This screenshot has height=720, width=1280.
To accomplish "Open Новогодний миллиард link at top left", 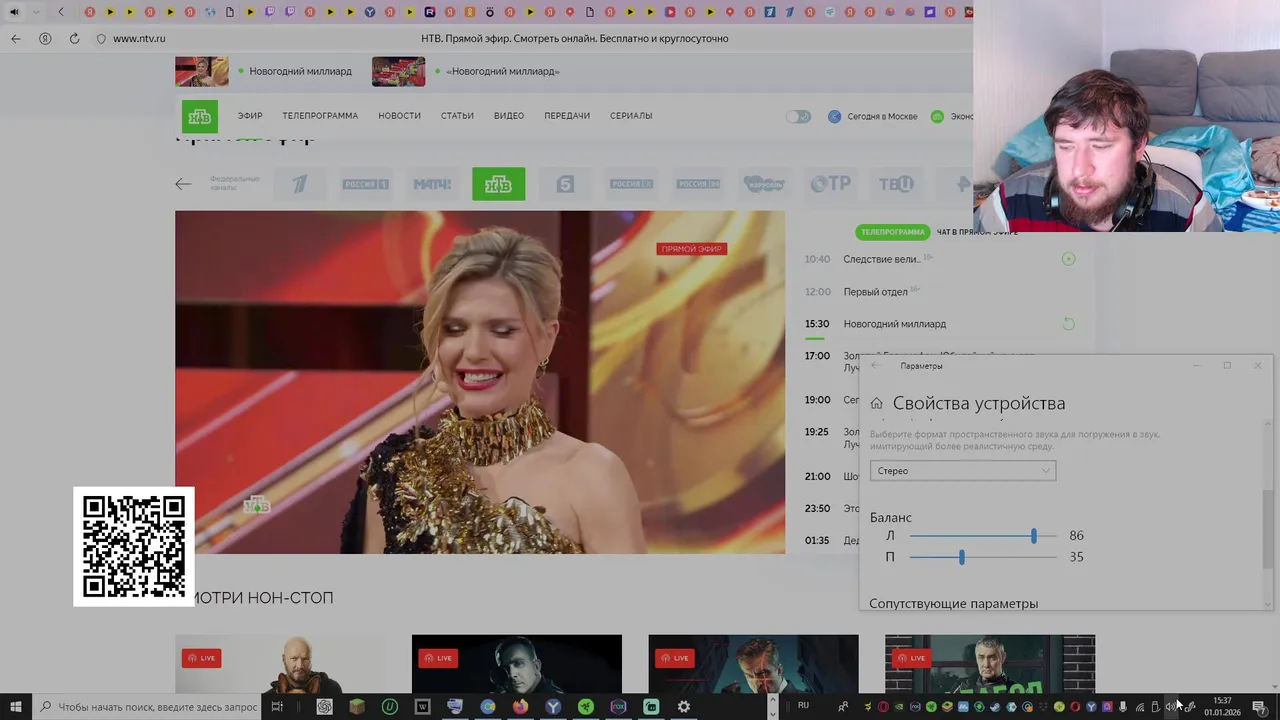I will (301, 72).
